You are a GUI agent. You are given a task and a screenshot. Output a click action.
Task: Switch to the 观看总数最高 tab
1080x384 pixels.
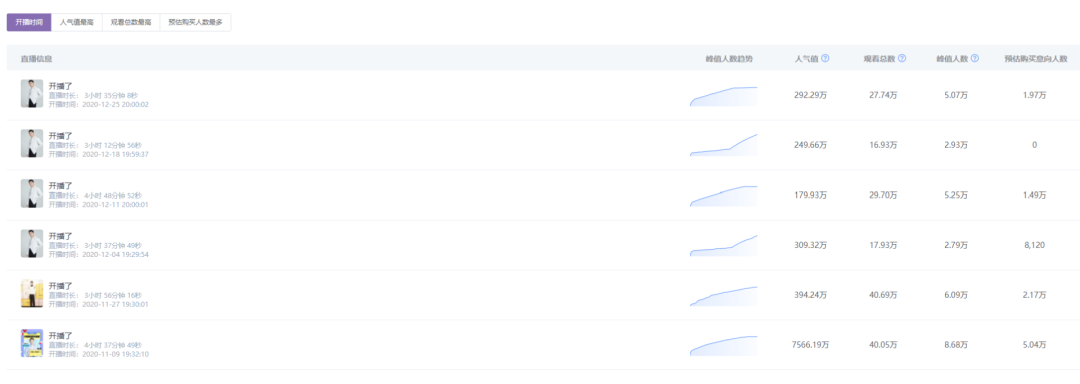[131, 22]
